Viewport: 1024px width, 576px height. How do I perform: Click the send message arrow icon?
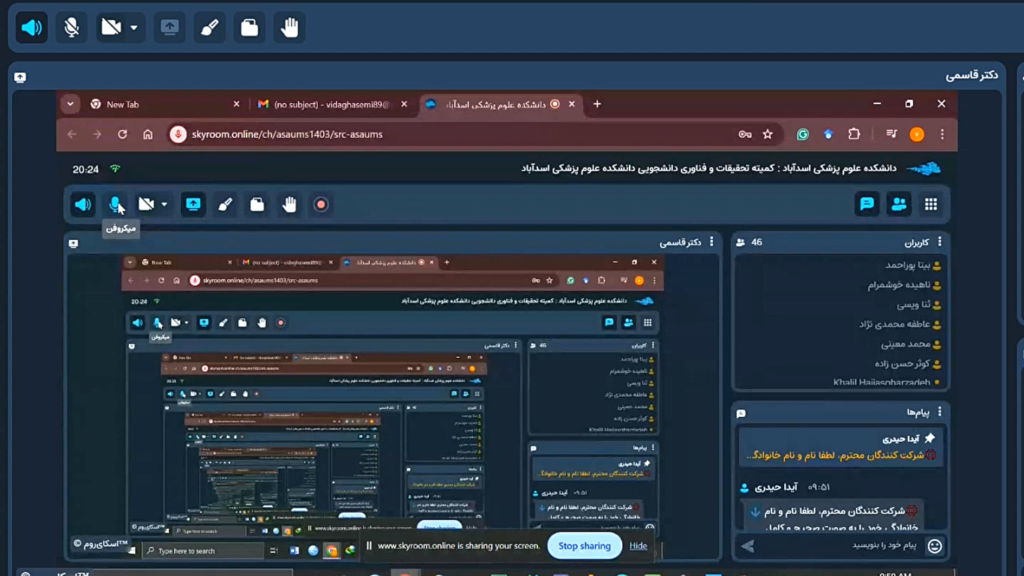tap(748, 545)
